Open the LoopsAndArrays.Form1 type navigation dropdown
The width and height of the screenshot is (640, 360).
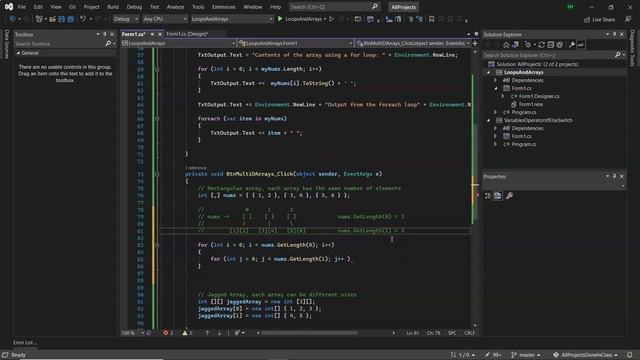click(296, 43)
